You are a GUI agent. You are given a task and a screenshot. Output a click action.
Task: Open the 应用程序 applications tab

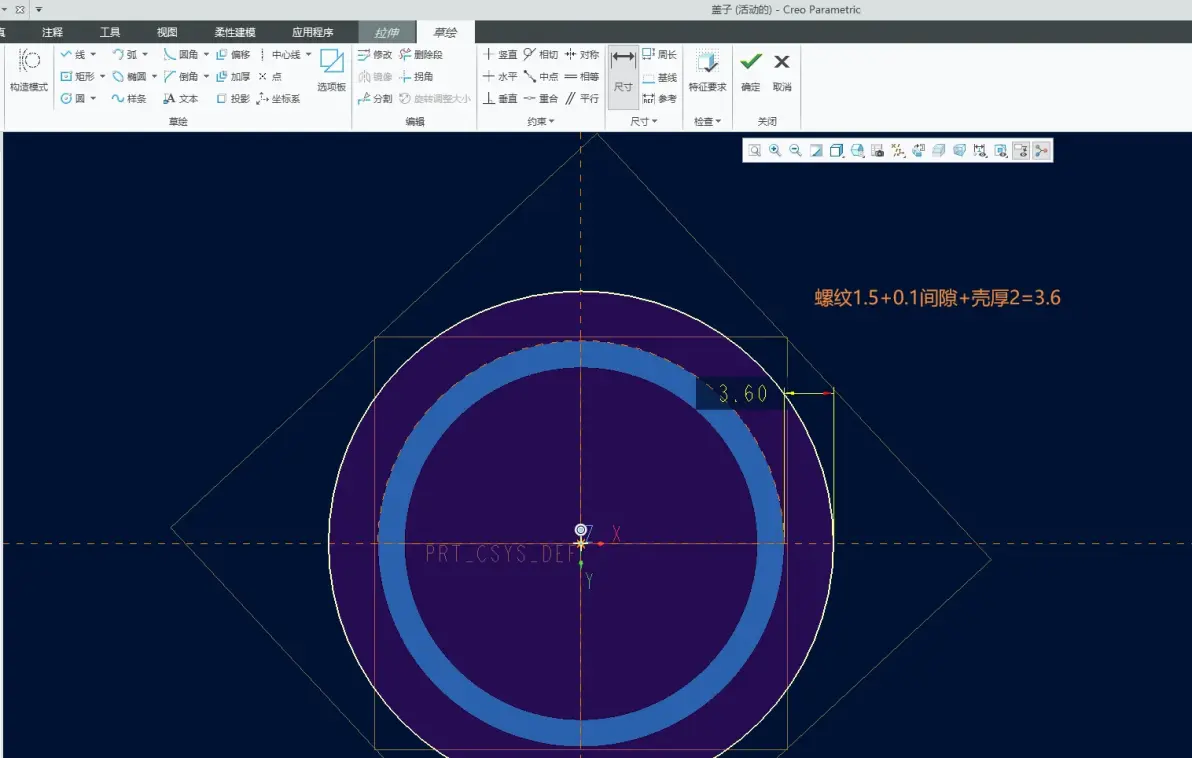[312, 32]
